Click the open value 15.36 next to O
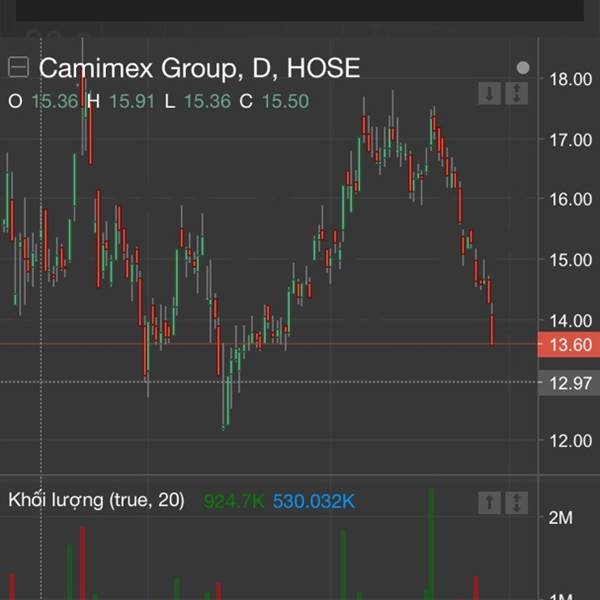Screen dimensions: 600x600 (x=55, y=101)
